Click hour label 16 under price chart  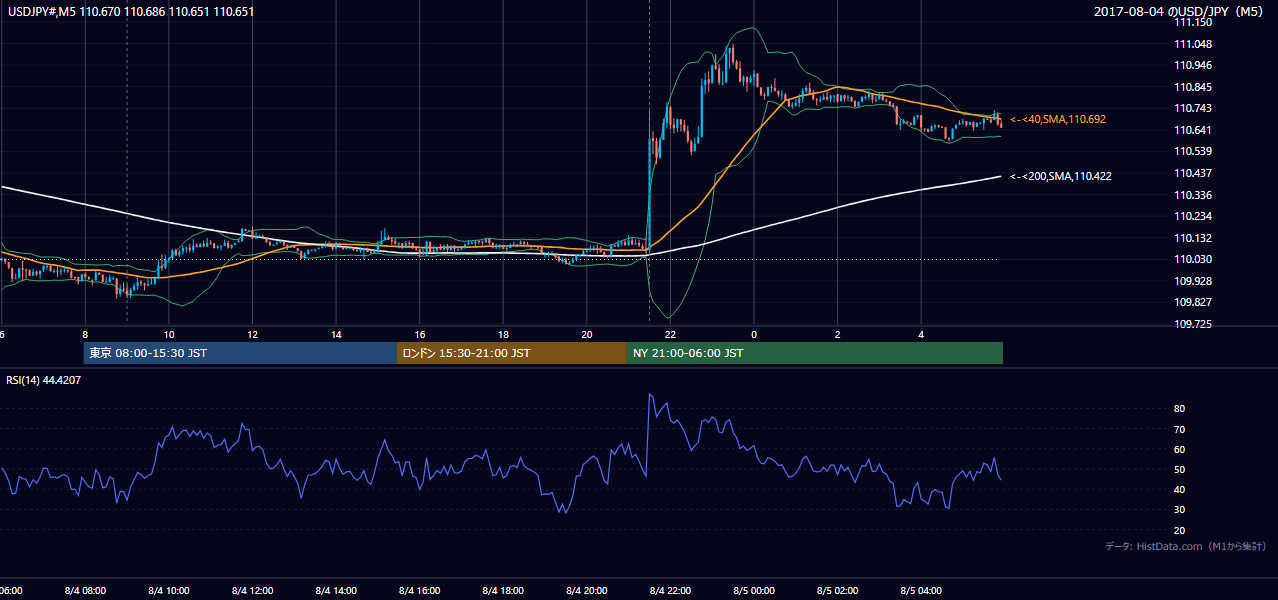pos(420,334)
